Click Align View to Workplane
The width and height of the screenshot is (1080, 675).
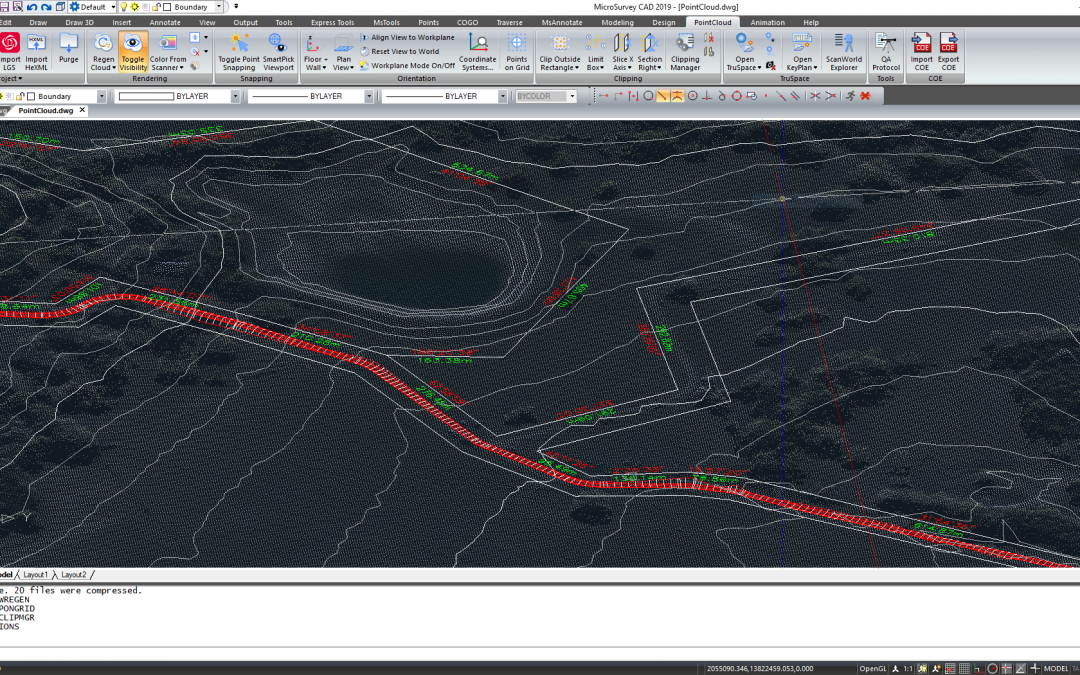coord(412,37)
